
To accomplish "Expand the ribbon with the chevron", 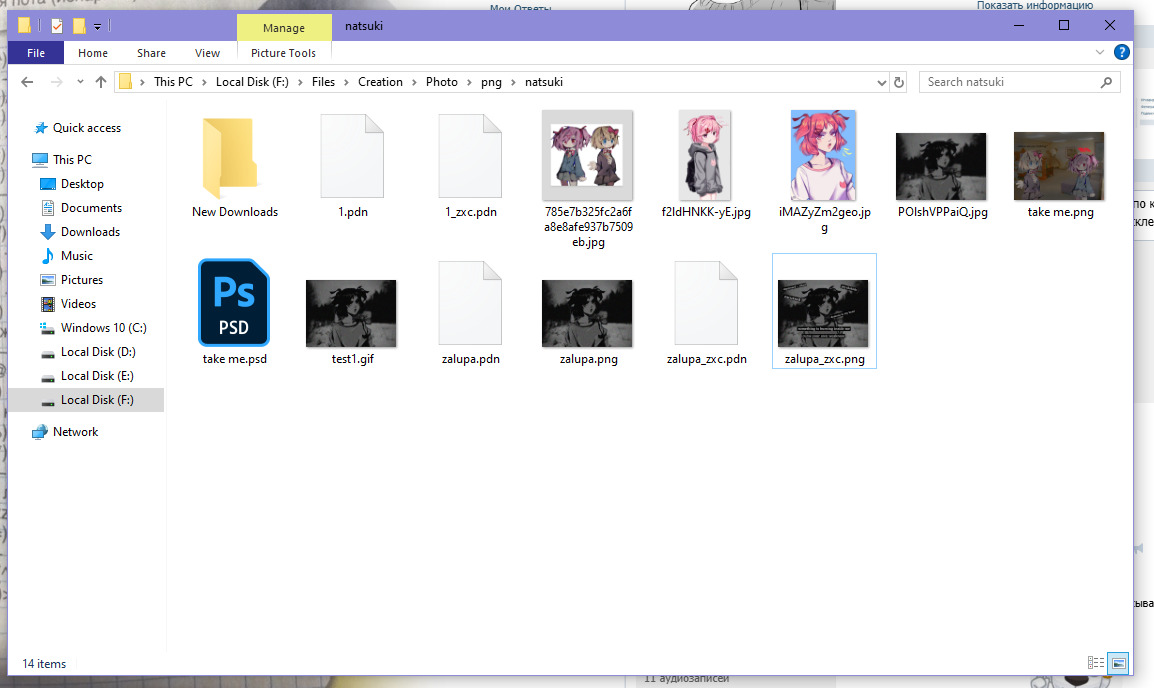I will pyautogui.click(x=1100, y=52).
